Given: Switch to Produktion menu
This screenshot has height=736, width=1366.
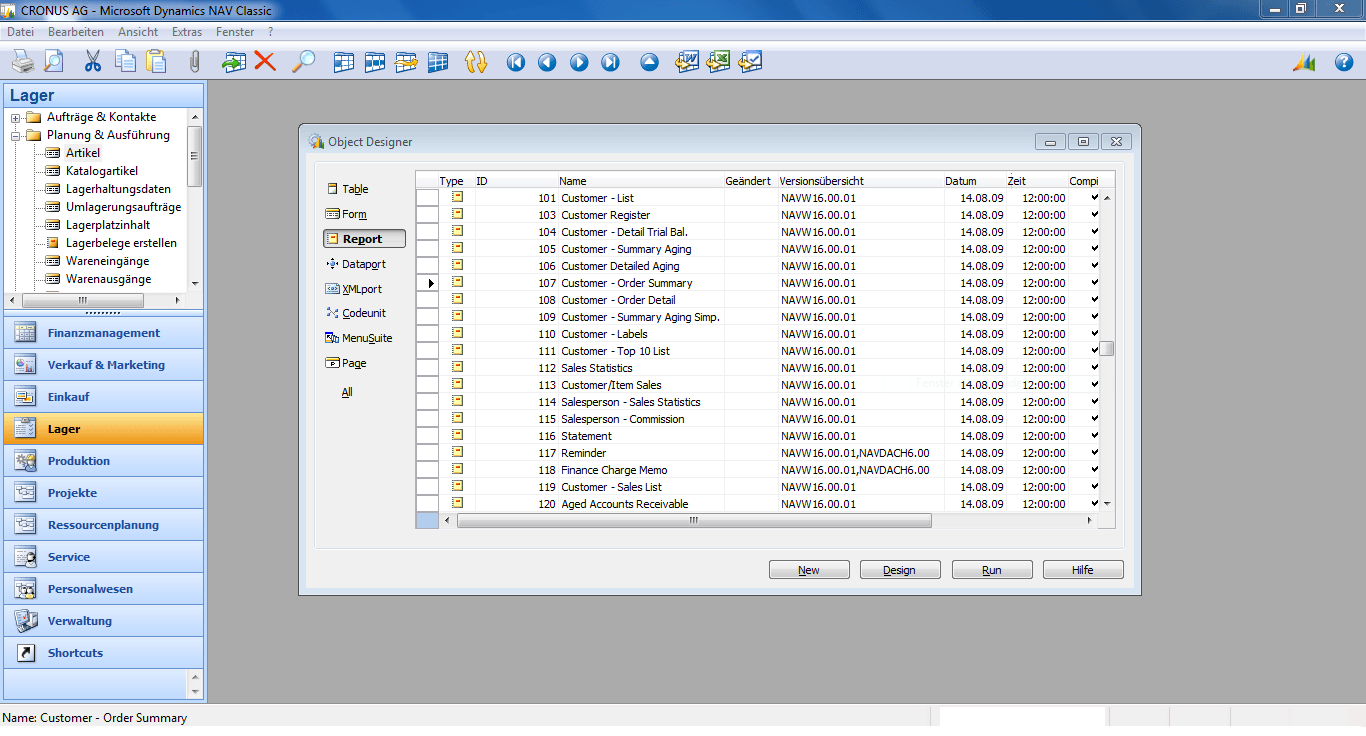Looking at the screenshot, I should click(x=104, y=461).
